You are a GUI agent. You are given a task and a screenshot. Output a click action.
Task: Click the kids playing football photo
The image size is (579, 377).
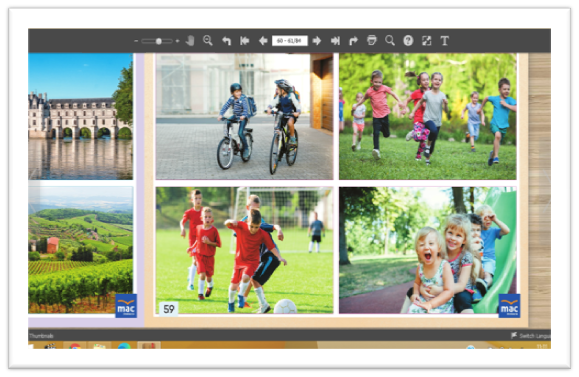click(244, 250)
